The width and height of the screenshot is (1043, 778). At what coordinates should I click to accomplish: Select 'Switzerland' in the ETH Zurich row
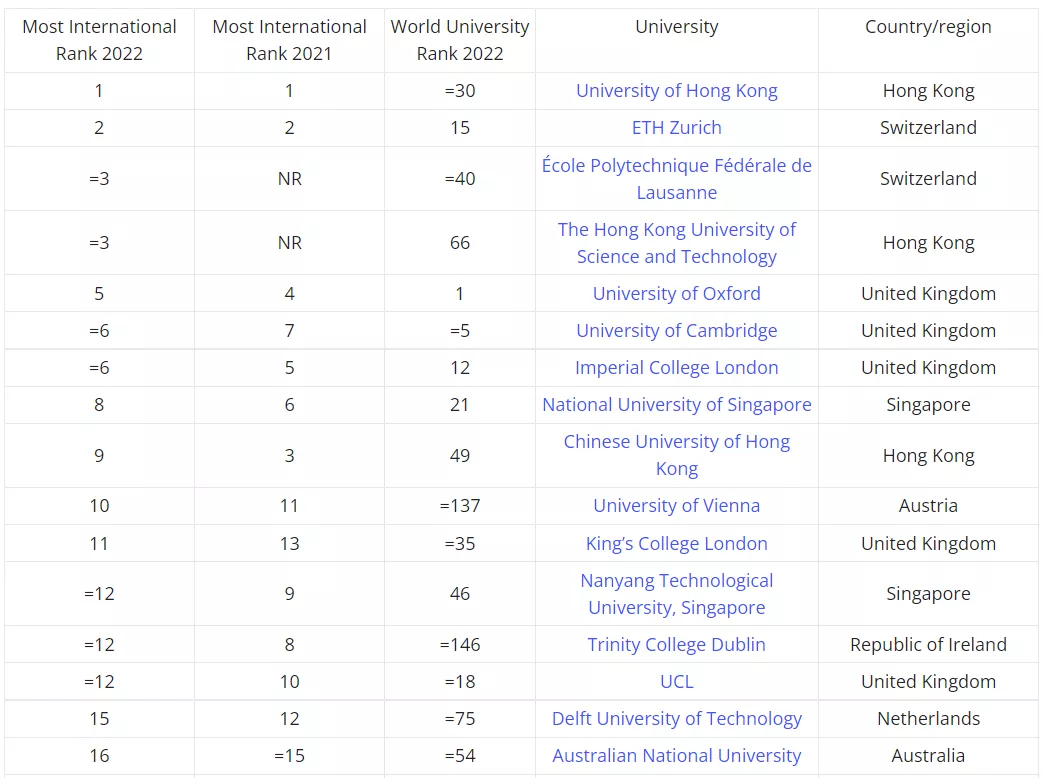928,128
